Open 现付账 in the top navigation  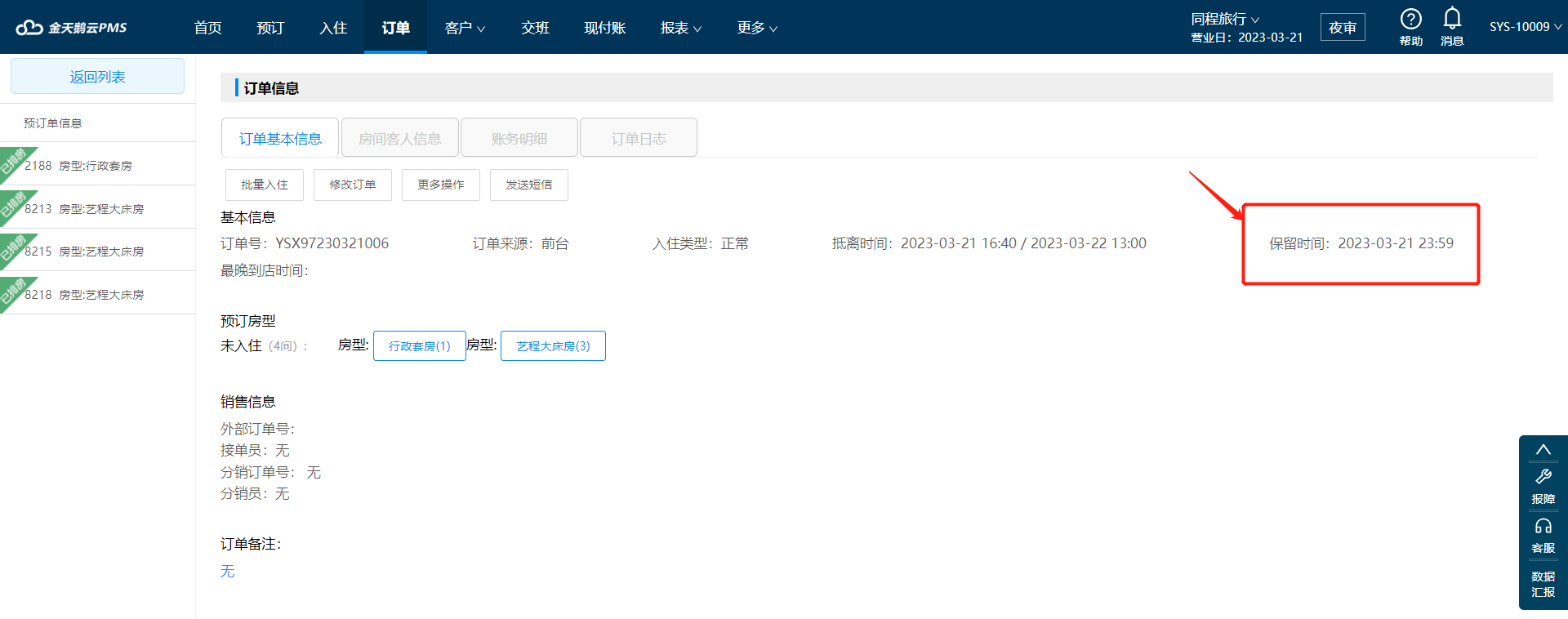pos(604,28)
